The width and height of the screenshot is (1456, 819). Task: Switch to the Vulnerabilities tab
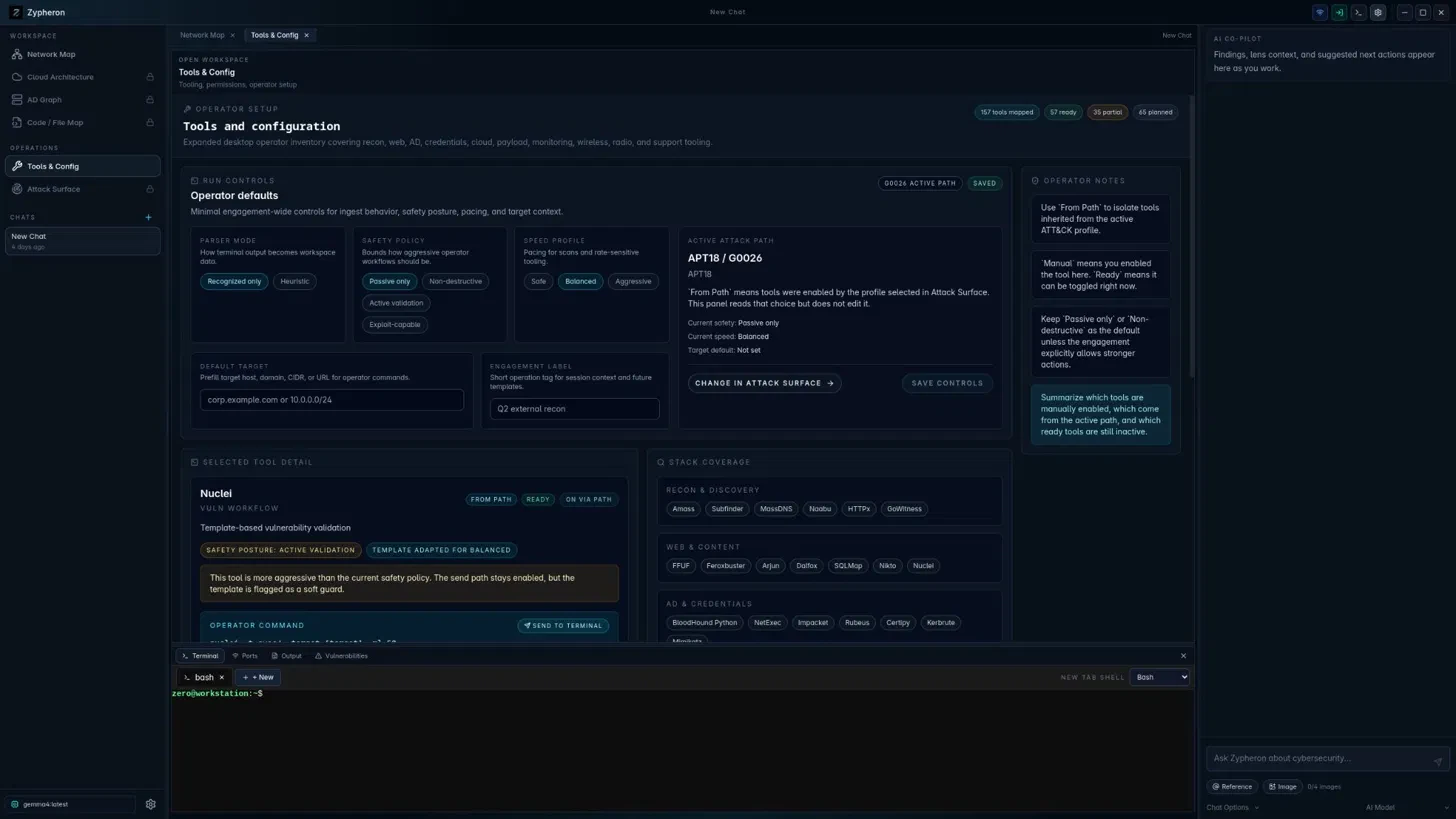click(341, 656)
